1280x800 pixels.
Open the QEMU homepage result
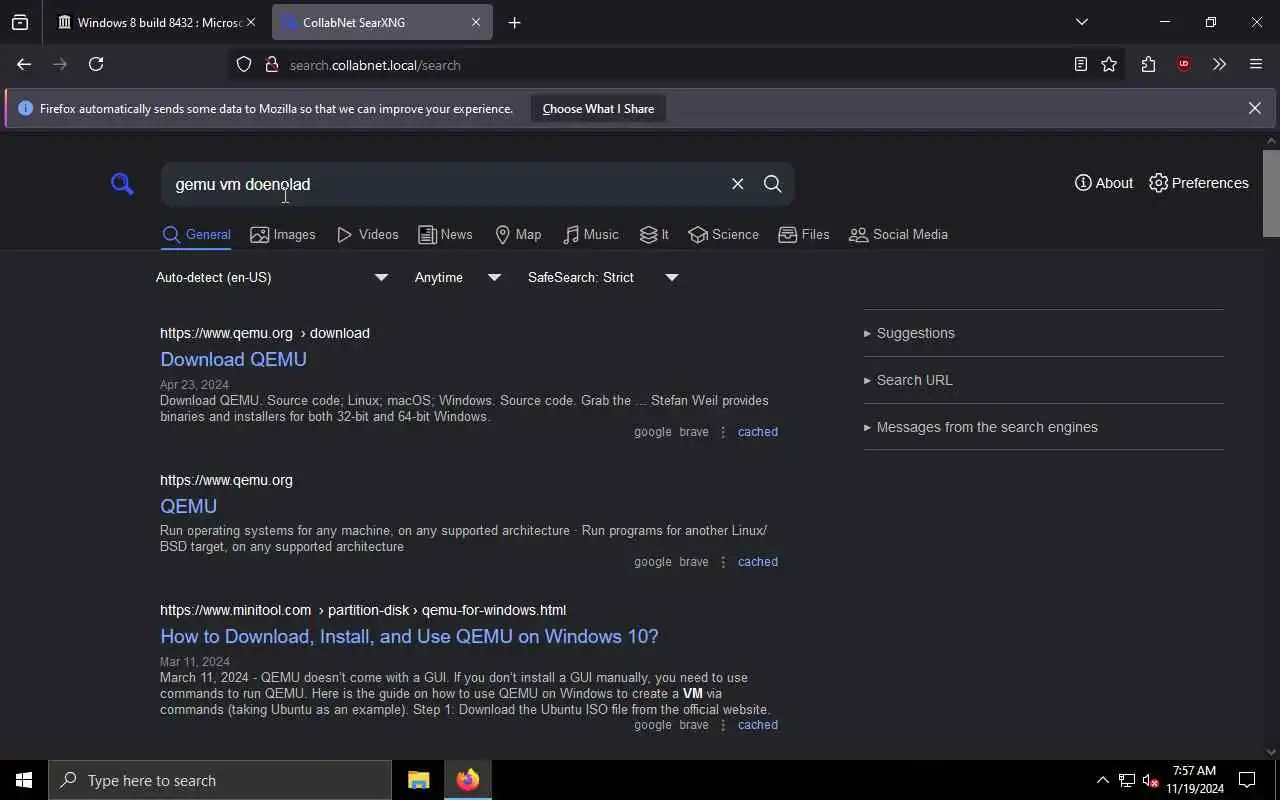[x=188, y=506]
